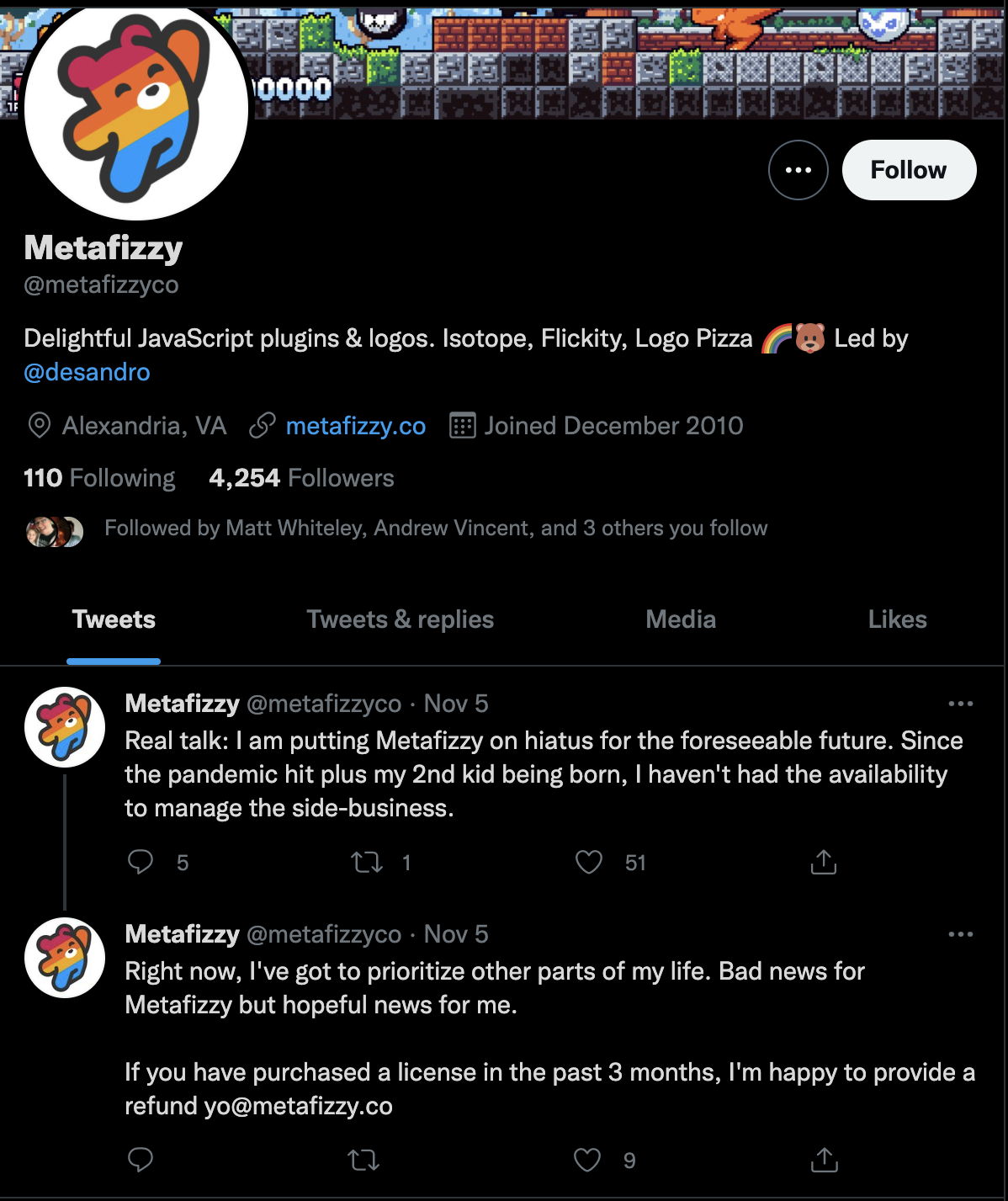Like the hiatus announcement tweet
Screen dimensions: 1008x1201
(588, 862)
